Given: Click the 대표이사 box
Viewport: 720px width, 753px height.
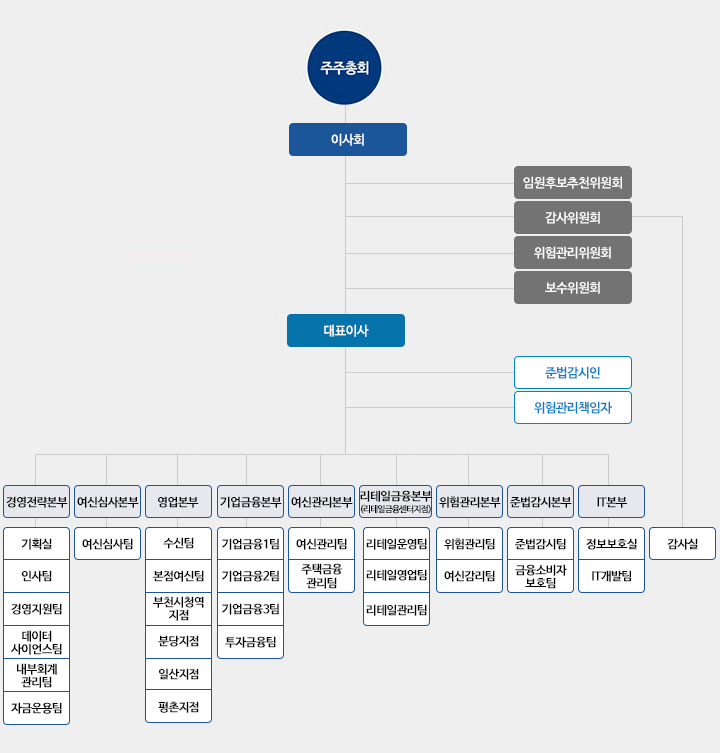Looking at the screenshot, I should (346, 330).
